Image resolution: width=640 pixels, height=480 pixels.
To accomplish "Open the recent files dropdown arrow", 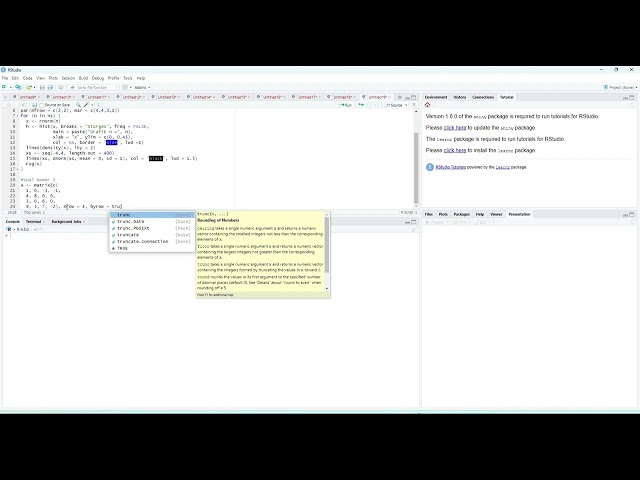I will coord(35,87).
